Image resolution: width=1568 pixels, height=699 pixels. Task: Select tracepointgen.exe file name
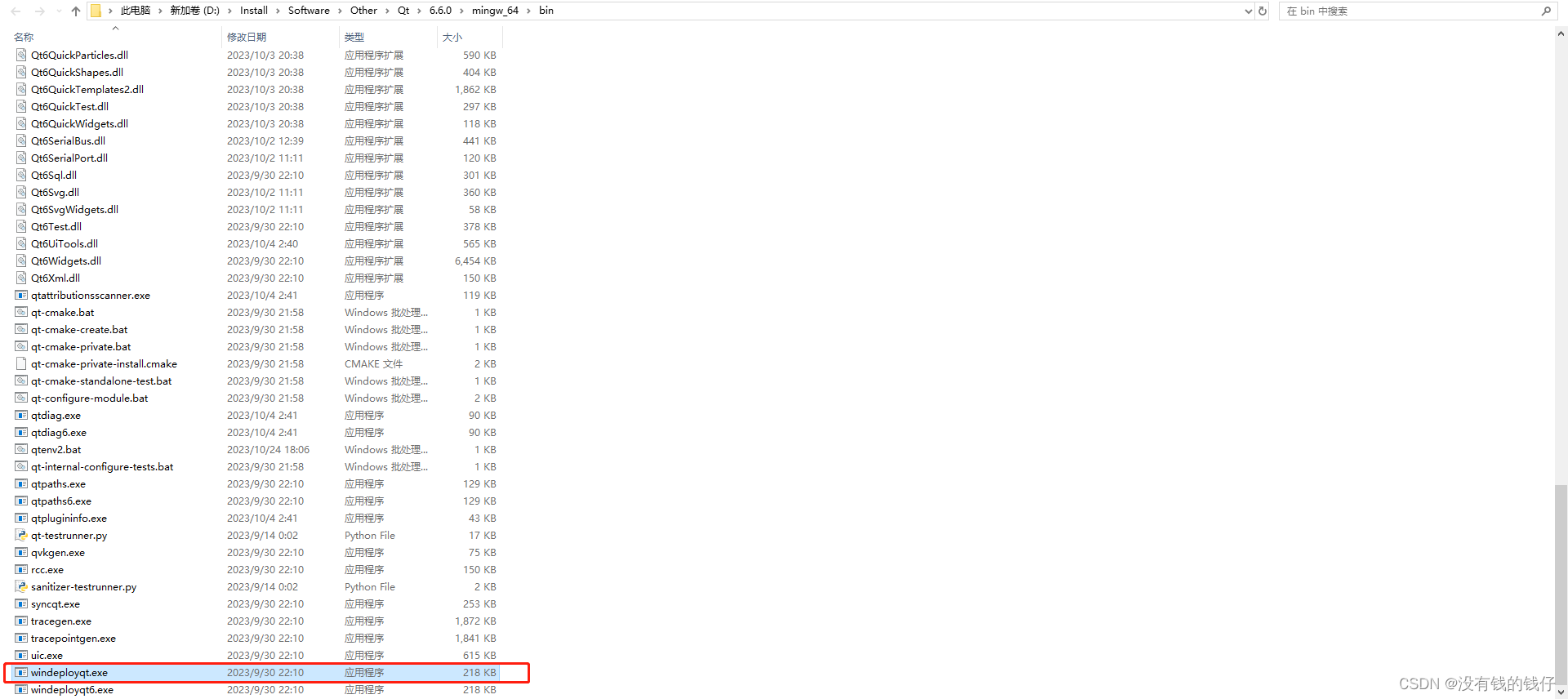coord(73,638)
